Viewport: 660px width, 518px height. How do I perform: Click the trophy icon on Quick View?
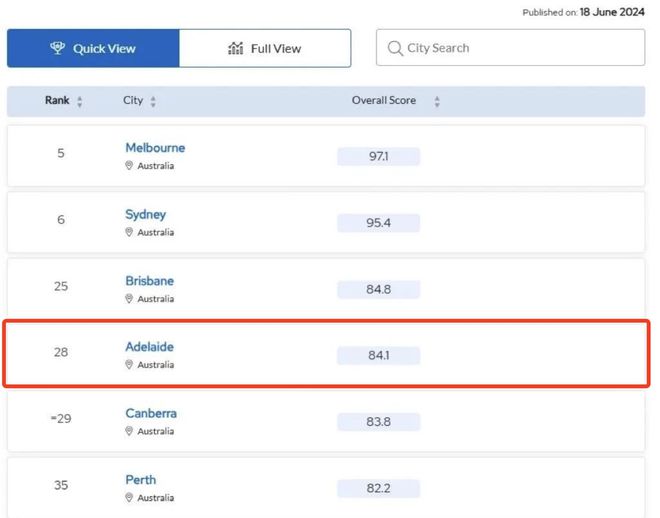click(x=58, y=48)
